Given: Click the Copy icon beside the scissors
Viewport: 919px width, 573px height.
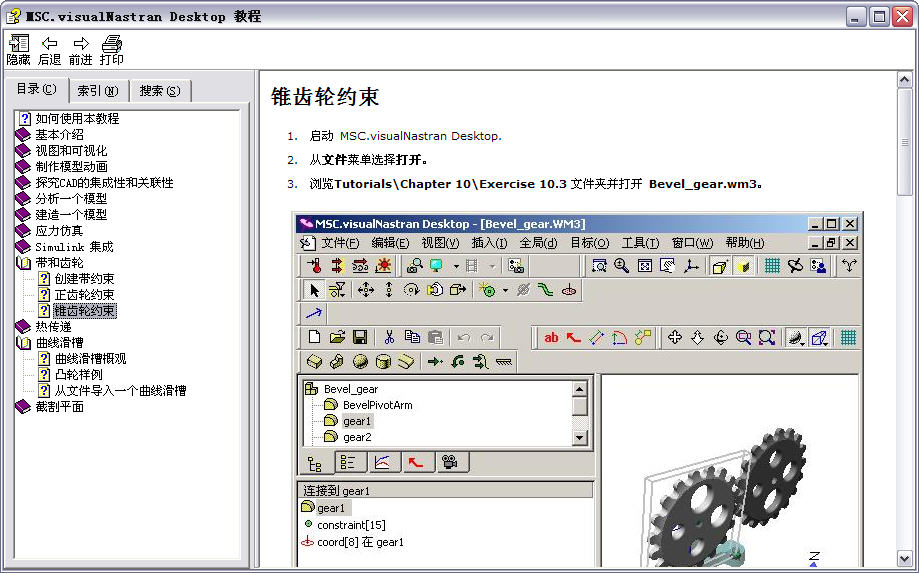Looking at the screenshot, I should tap(412, 337).
